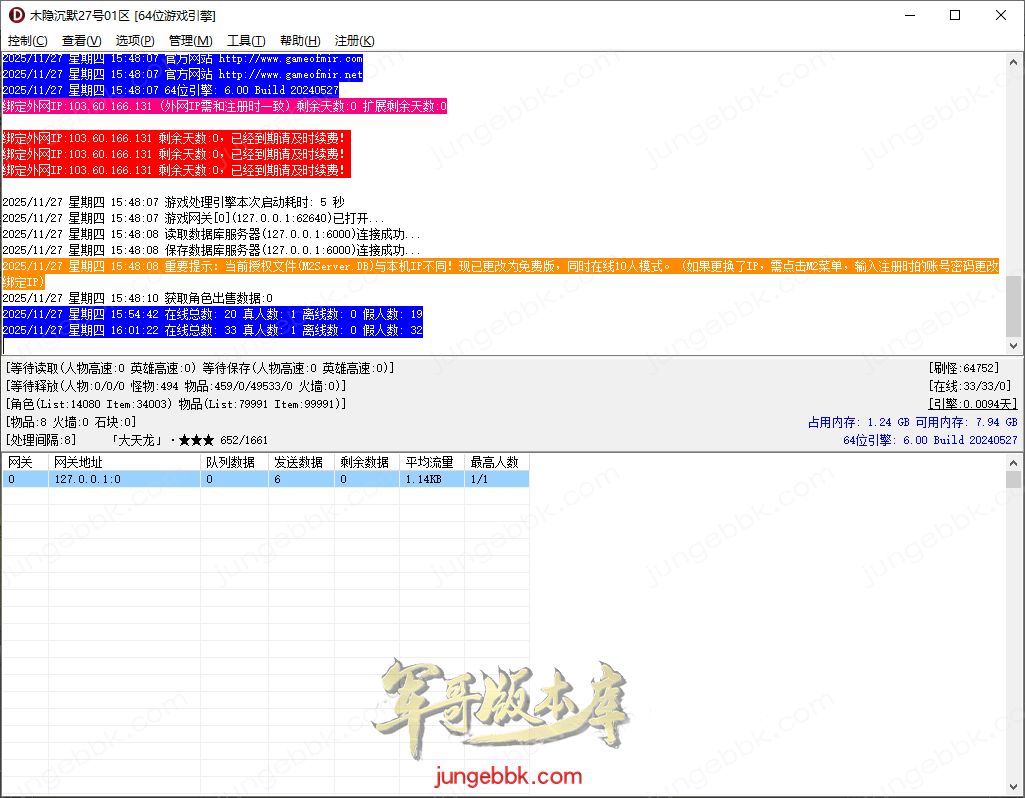
Task: Open the 查看(V) menu
Action: (81, 41)
